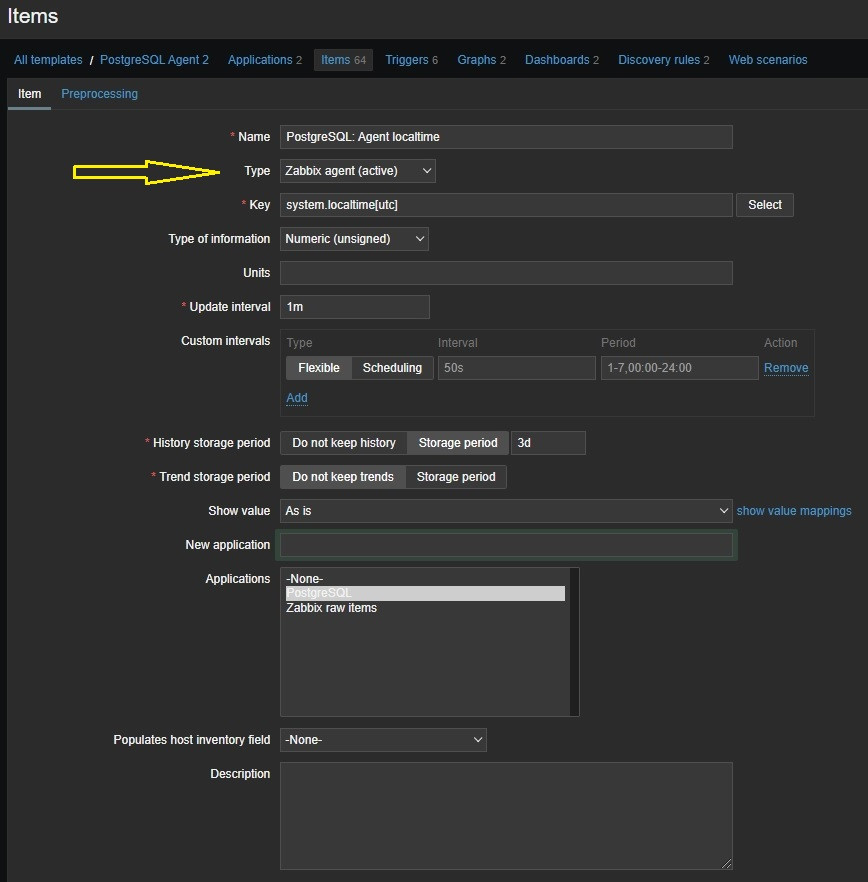The width and height of the screenshot is (868, 882).
Task: Click Add link under custom intervals
Action: (x=297, y=398)
